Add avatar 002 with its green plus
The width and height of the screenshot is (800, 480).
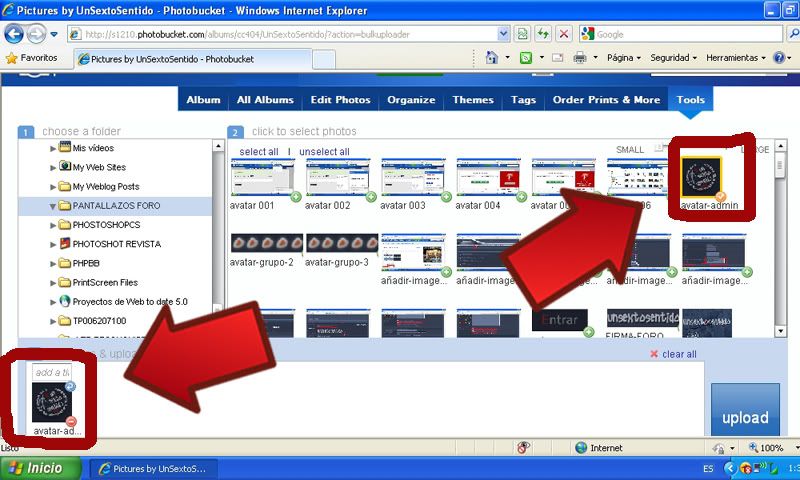[x=371, y=196]
